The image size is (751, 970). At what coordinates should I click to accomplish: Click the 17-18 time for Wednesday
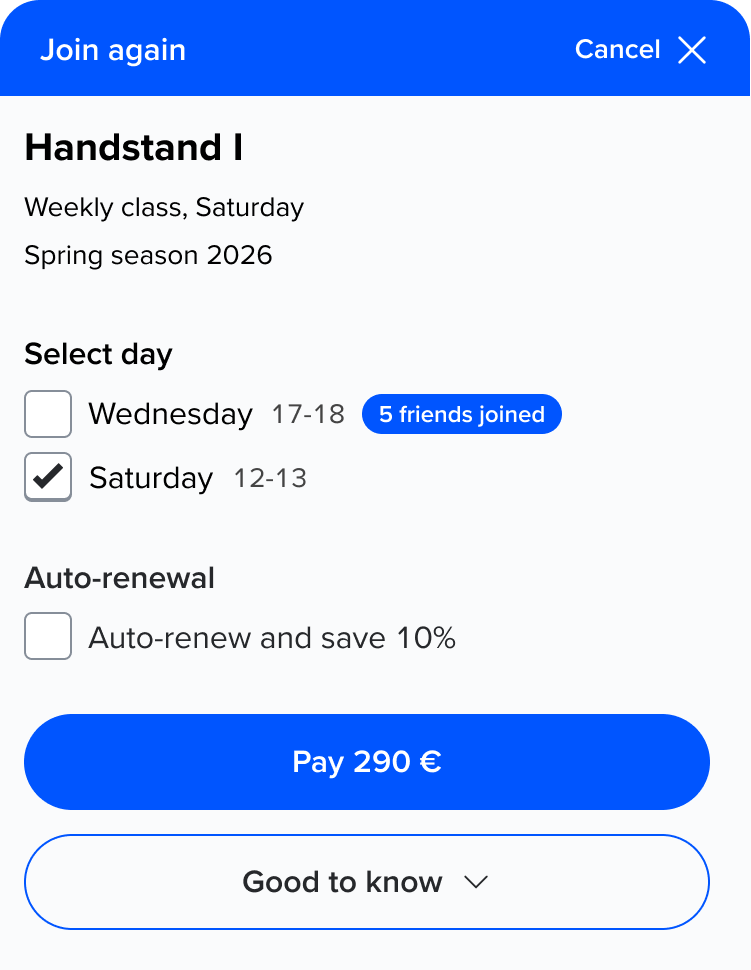point(308,414)
